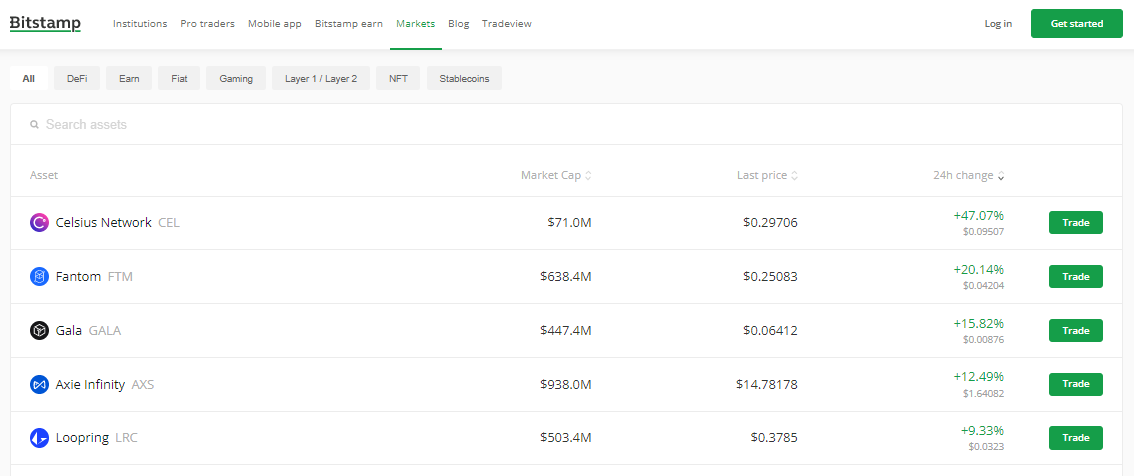Click the +12.49% change value

979,377
